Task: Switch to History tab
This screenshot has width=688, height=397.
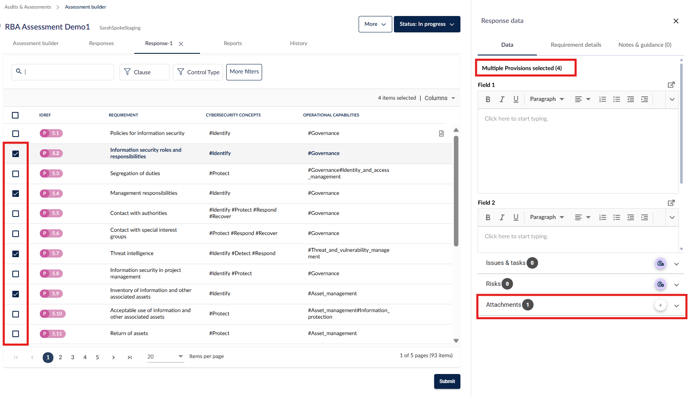Action: pyautogui.click(x=298, y=43)
